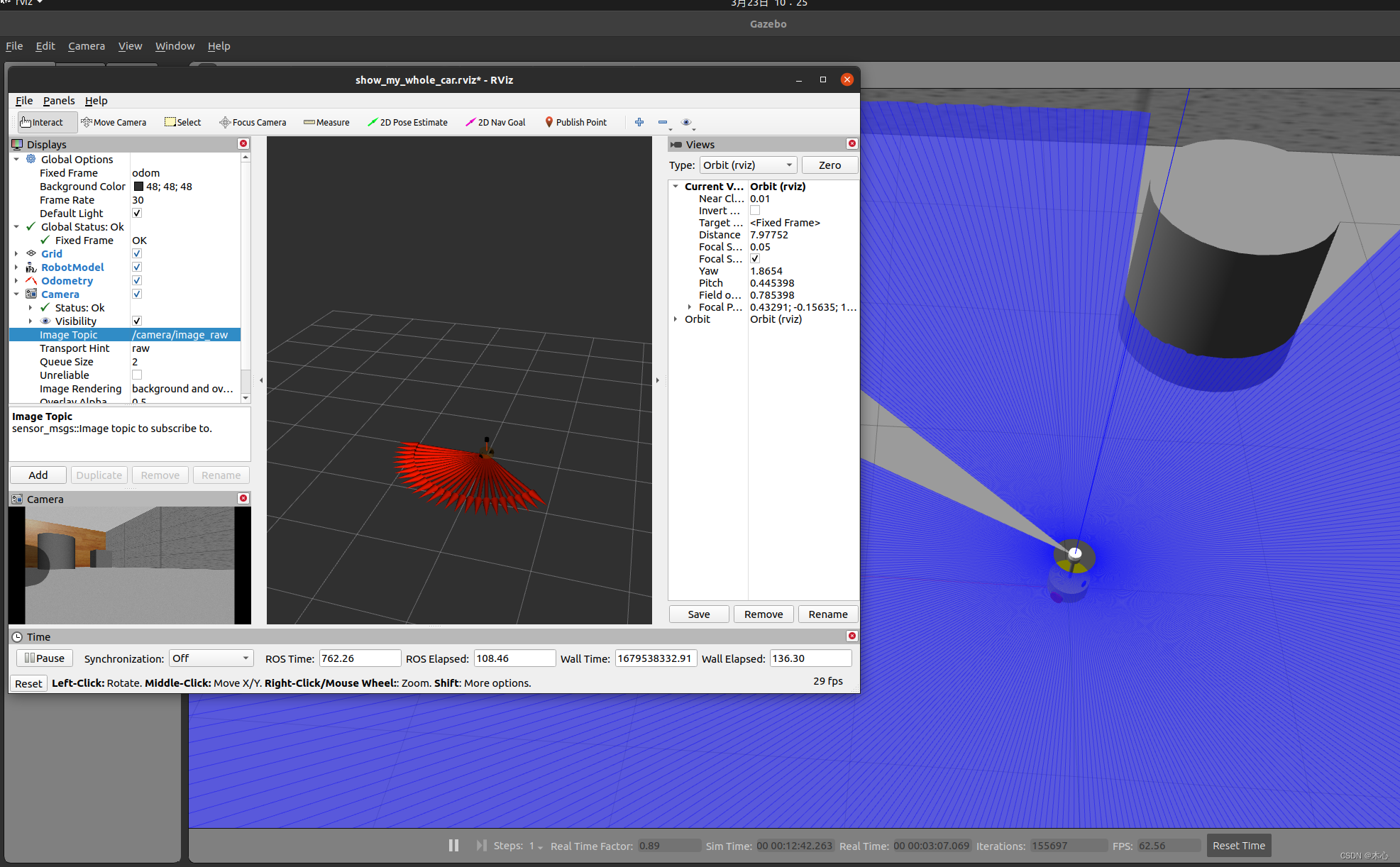Activate the Measure tool

coord(326,122)
